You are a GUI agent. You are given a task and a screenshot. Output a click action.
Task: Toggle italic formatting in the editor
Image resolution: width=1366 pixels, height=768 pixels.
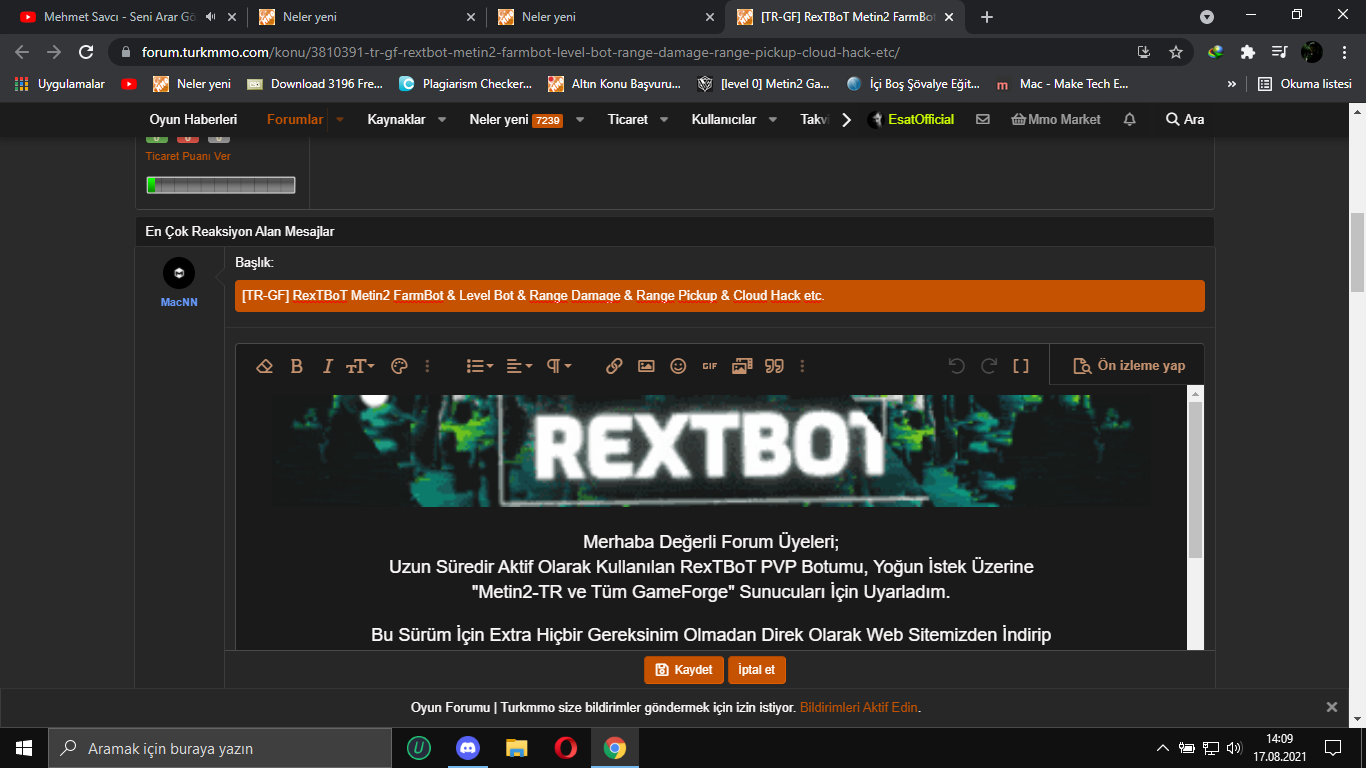click(x=327, y=366)
